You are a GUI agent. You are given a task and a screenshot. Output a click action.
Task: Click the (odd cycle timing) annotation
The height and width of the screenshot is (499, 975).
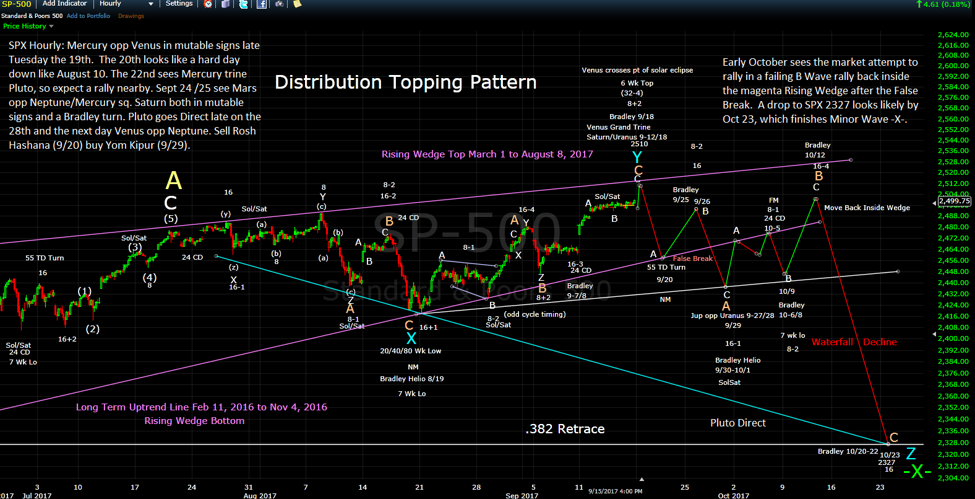coord(535,314)
